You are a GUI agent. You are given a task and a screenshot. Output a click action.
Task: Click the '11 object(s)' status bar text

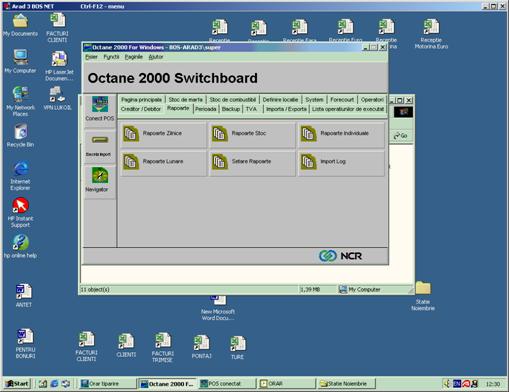95,289
